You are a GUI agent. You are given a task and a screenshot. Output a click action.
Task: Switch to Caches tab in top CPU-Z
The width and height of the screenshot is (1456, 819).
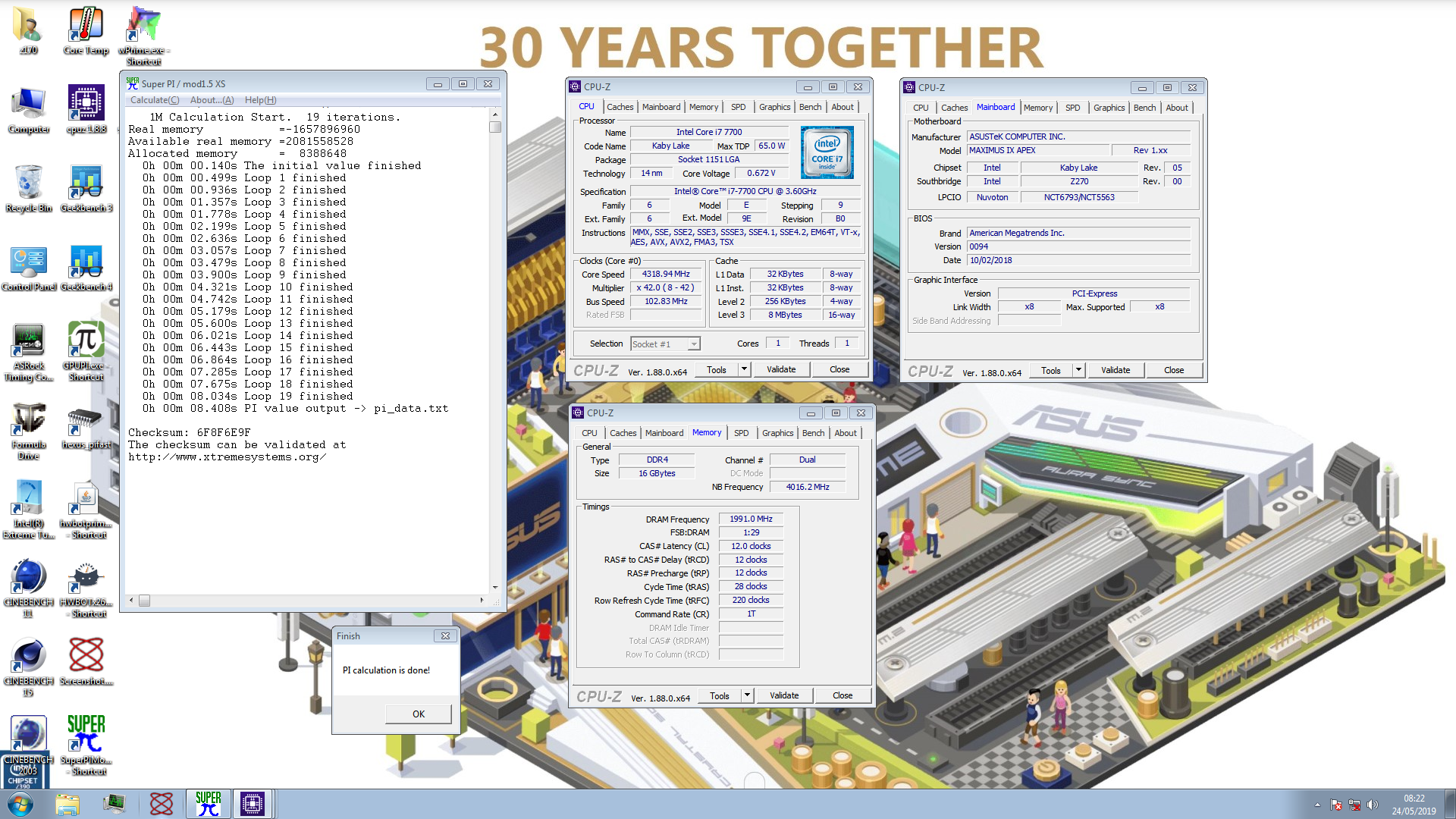pyautogui.click(x=620, y=107)
